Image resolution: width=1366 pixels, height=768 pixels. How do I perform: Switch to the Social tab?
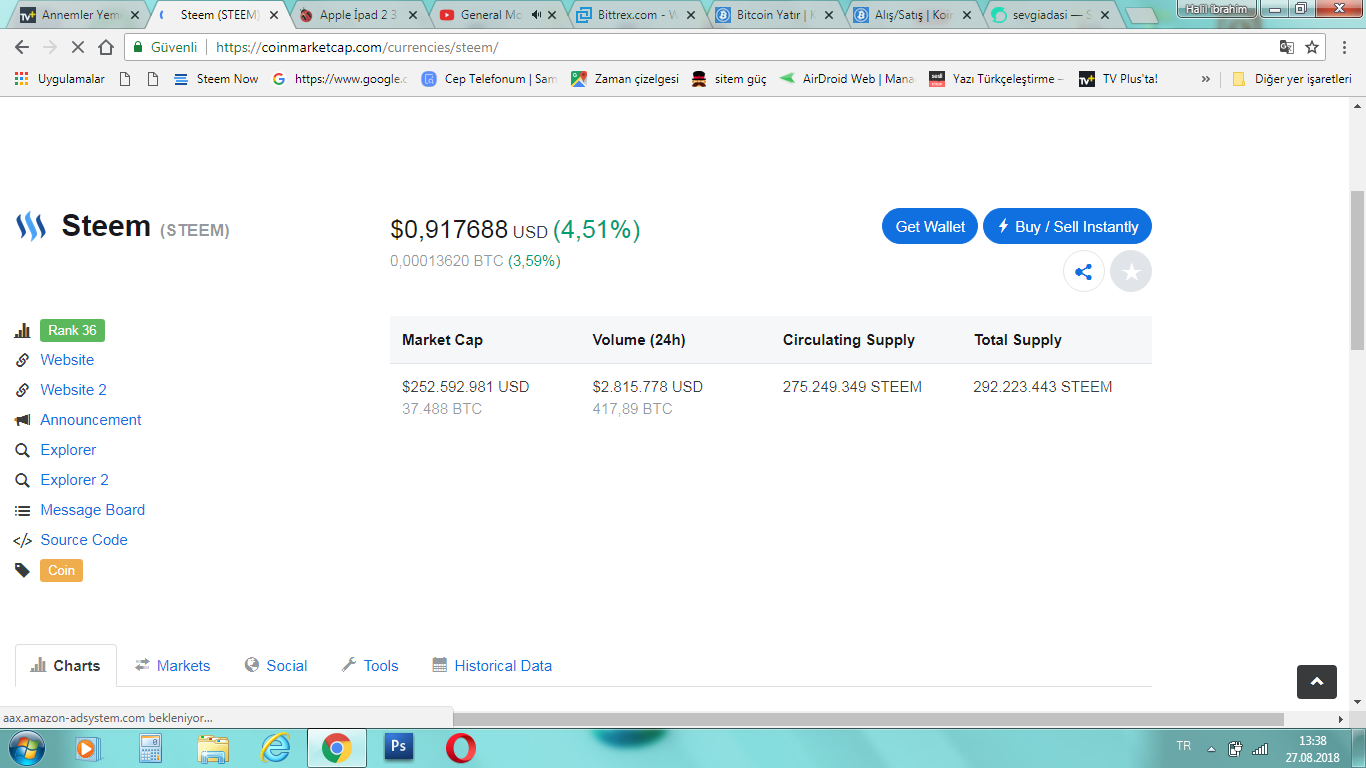[x=275, y=666]
